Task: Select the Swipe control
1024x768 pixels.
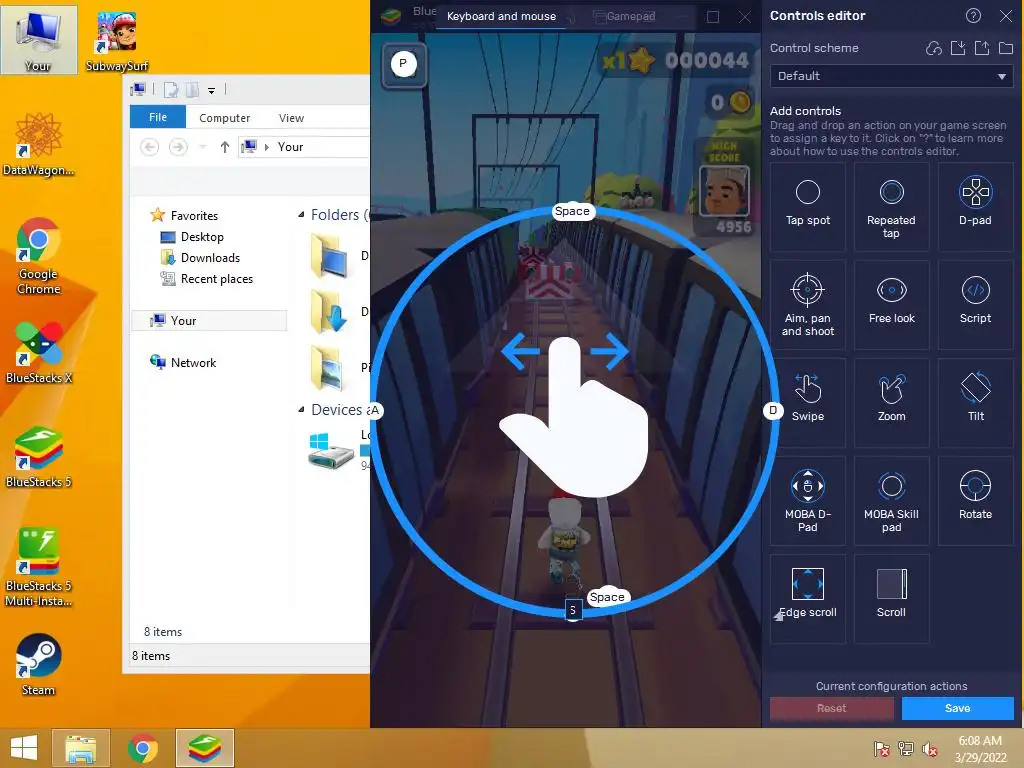Action: 808,402
